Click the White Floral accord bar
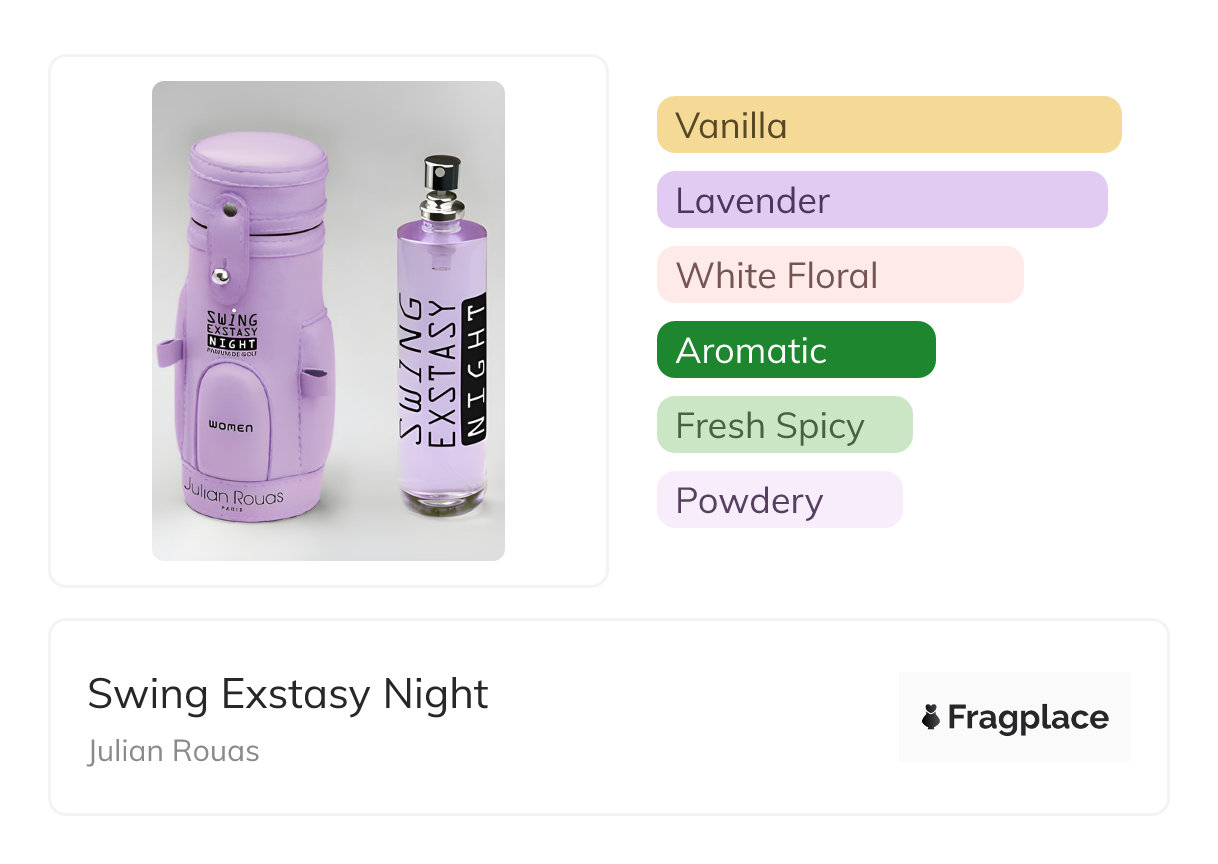This screenshot has height=864, width=1218. tap(839, 275)
